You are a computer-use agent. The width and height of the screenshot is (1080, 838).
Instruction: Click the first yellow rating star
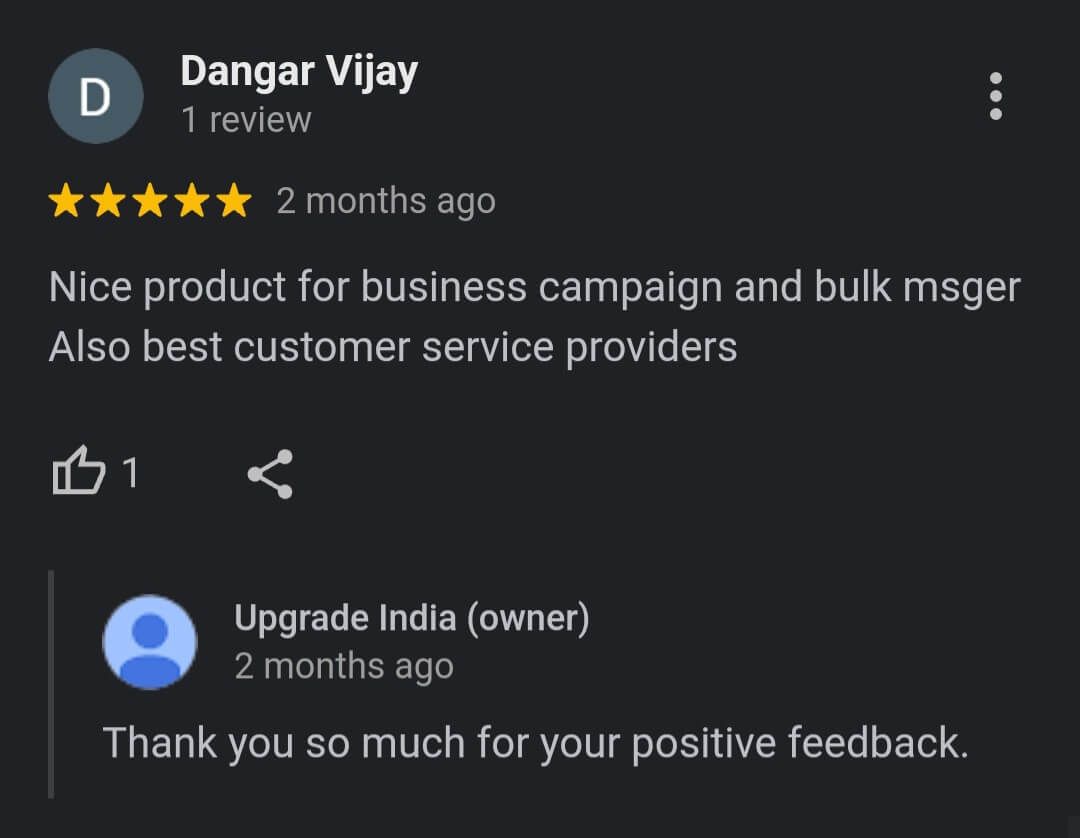click(x=66, y=200)
